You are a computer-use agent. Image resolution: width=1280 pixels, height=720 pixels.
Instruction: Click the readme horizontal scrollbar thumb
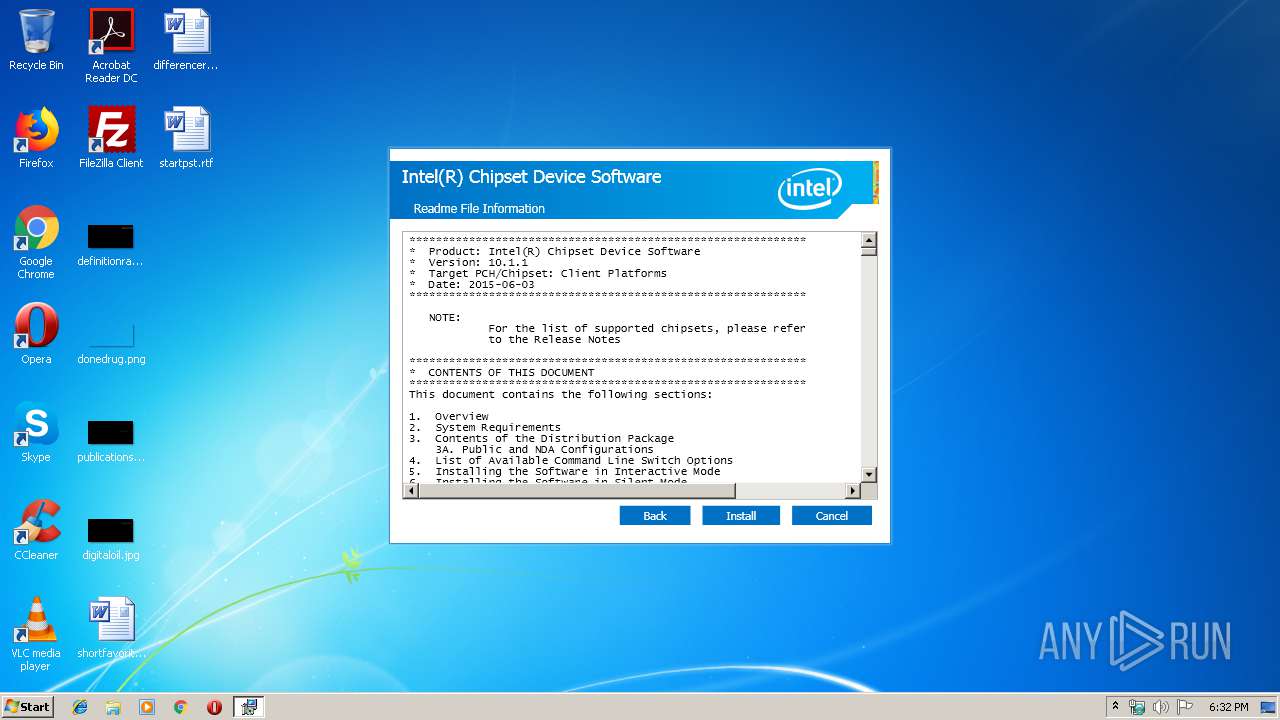[x=577, y=490]
